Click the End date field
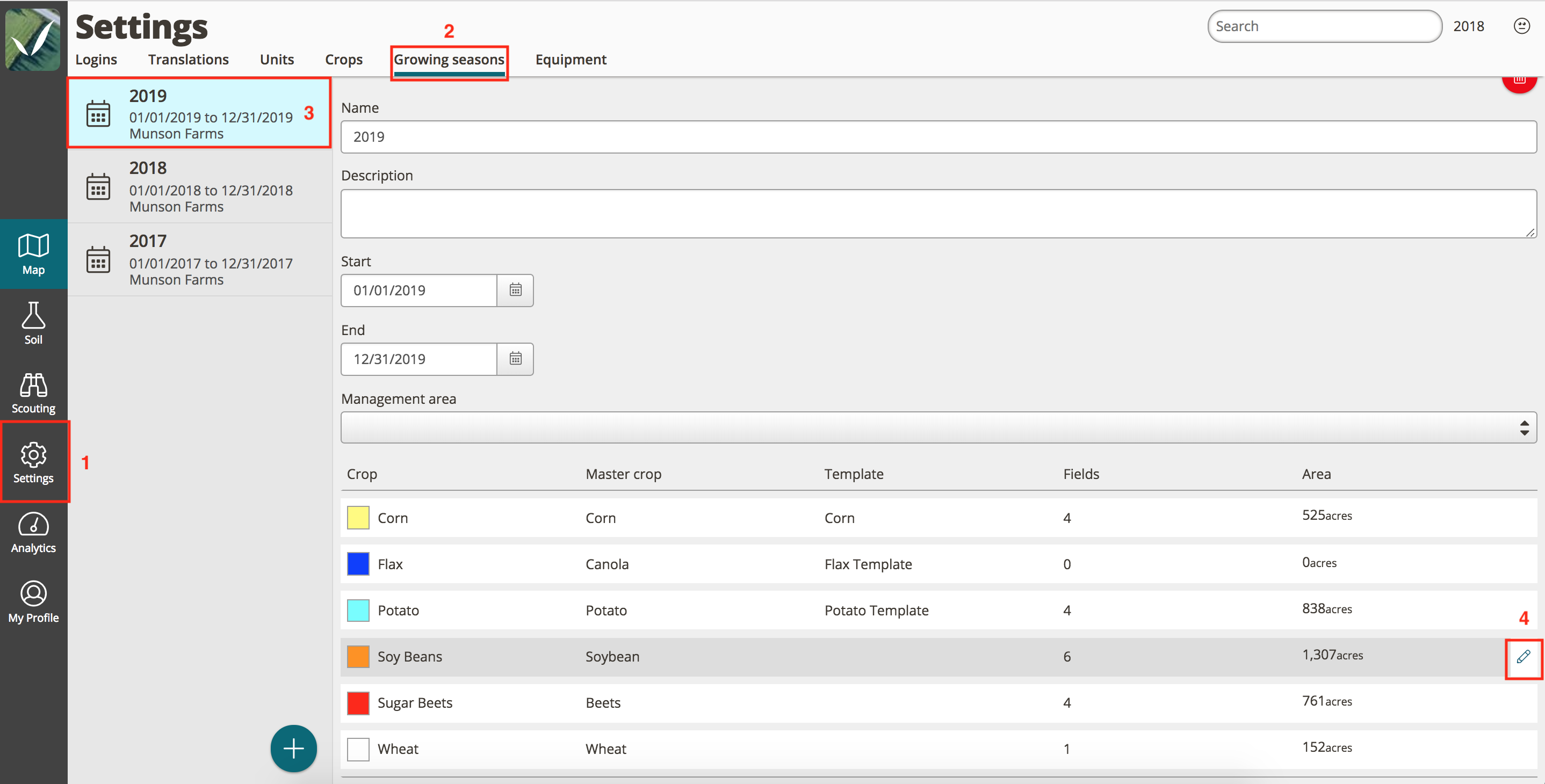Viewport: 1545px width, 784px height. pos(419,359)
